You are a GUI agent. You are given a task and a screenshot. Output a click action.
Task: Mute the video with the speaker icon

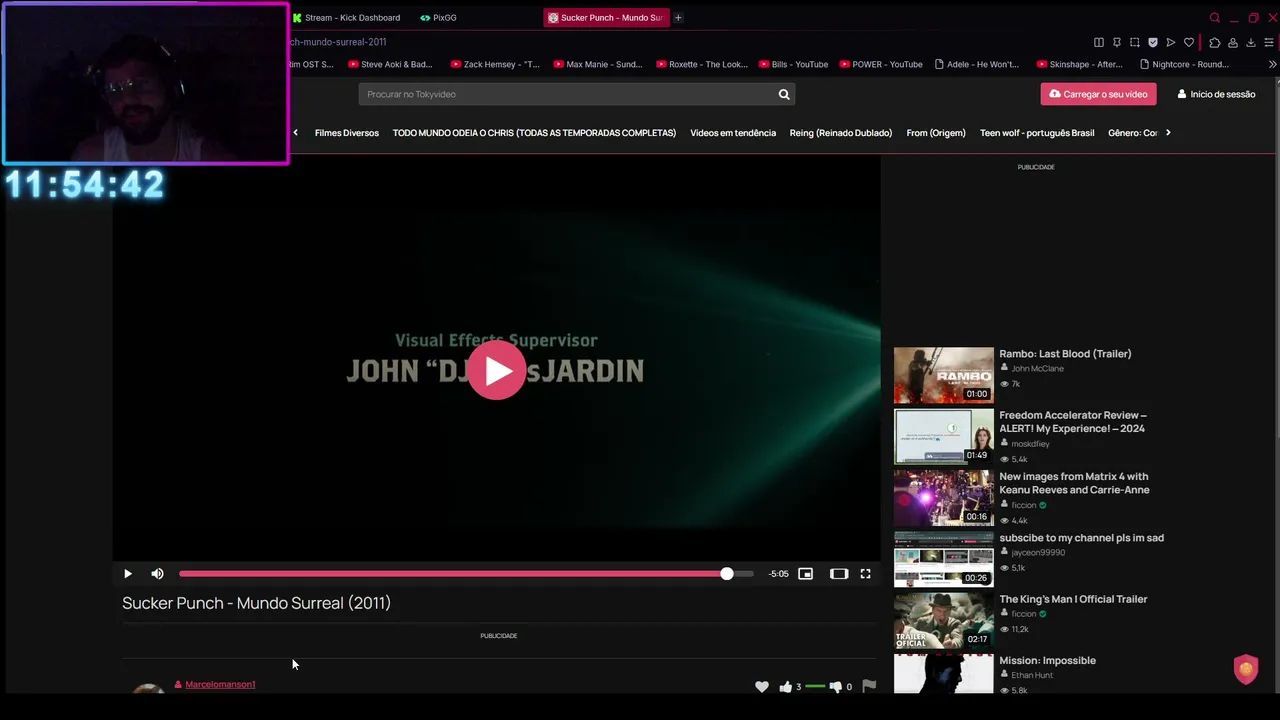(x=157, y=574)
